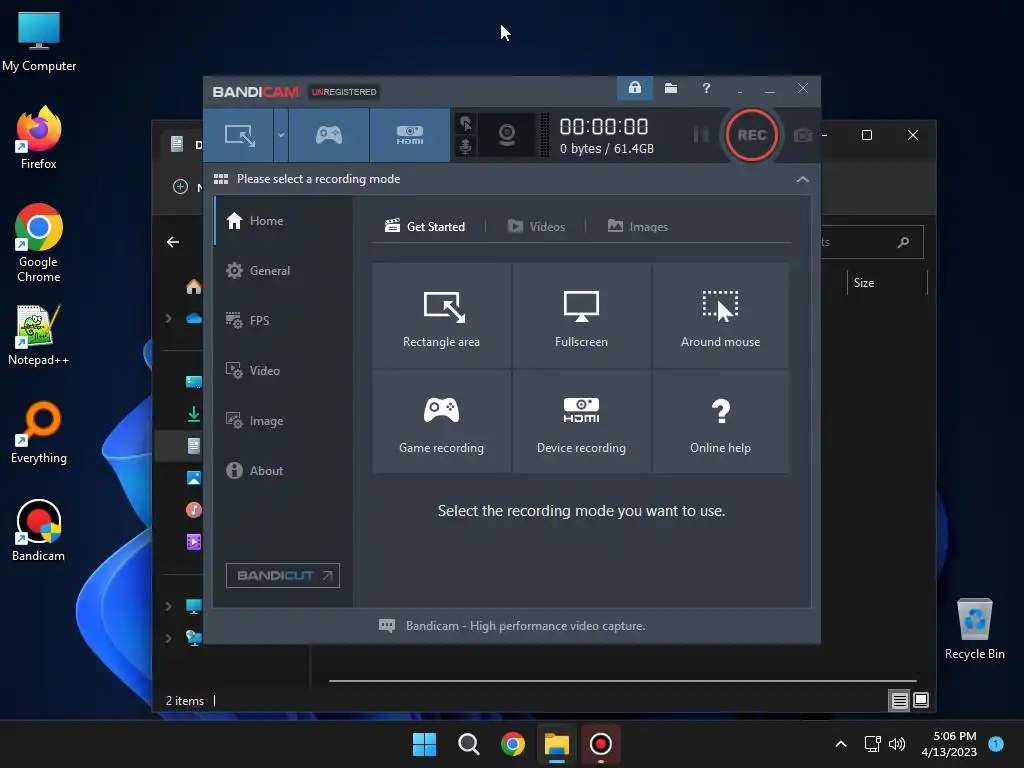Switch to the Images tab
Image resolution: width=1024 pixels, height=768 pixels.
(x=637, y=227)
